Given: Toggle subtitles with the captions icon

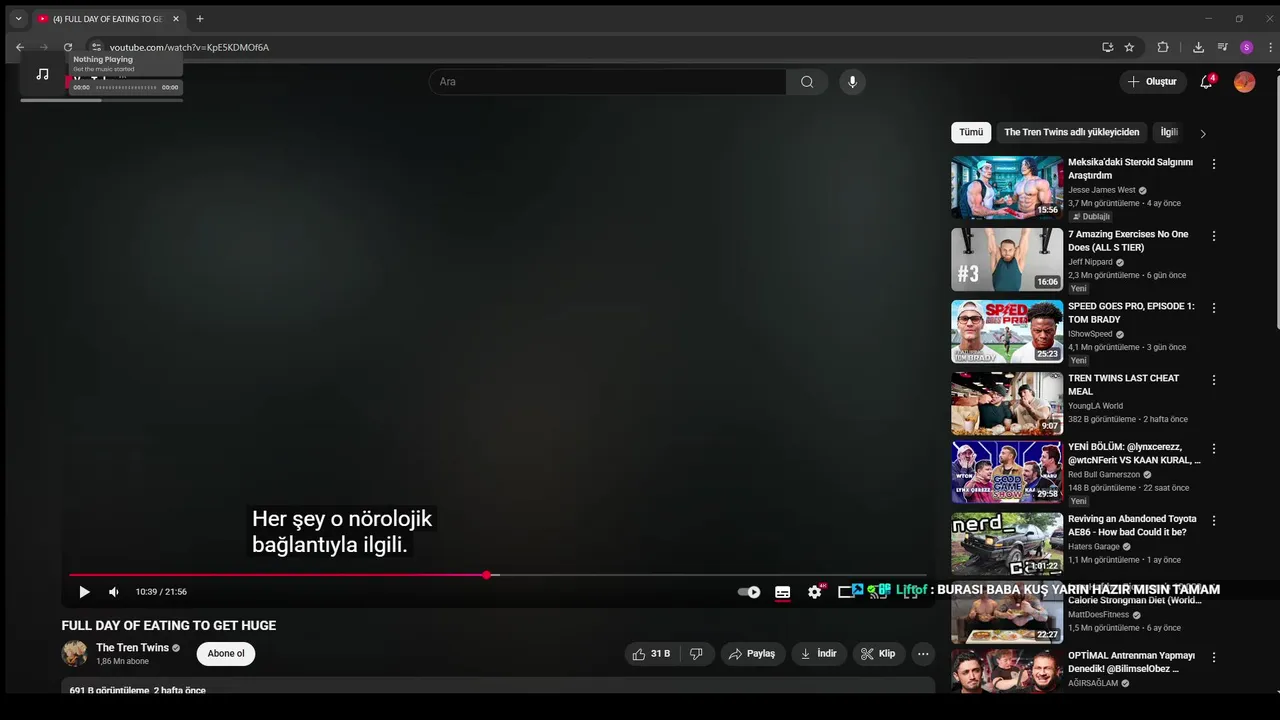Looking at the screenshot, I should pos(783,592).
